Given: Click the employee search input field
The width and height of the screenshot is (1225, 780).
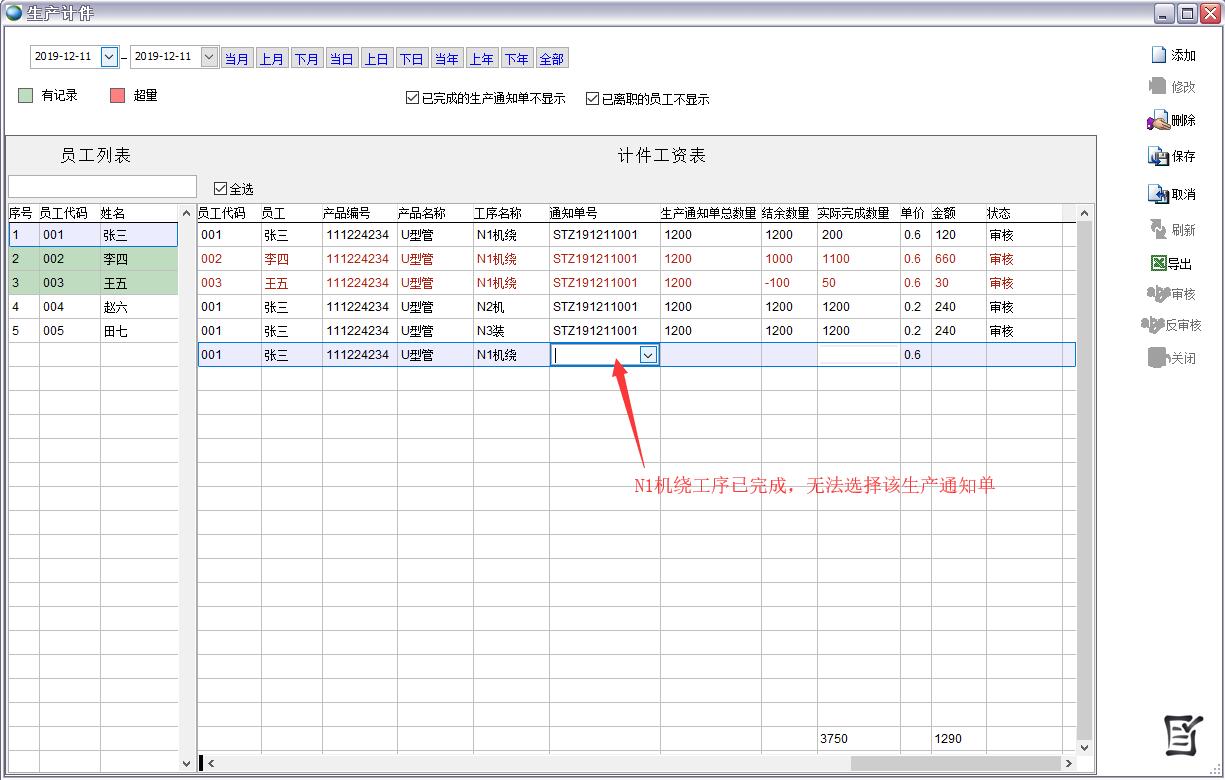Looking at the screenshot, I should click(102, 187).
